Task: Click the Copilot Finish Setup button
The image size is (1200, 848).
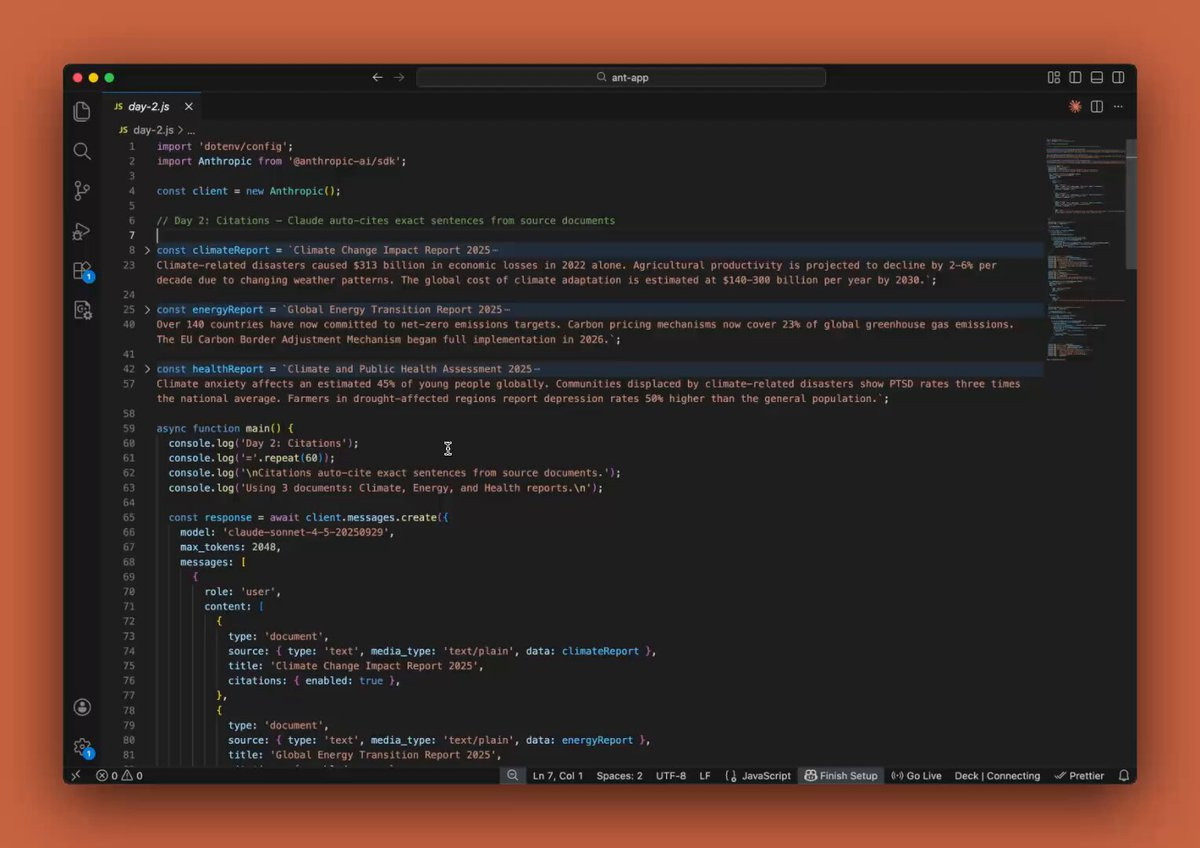Action: pos(841,775)
